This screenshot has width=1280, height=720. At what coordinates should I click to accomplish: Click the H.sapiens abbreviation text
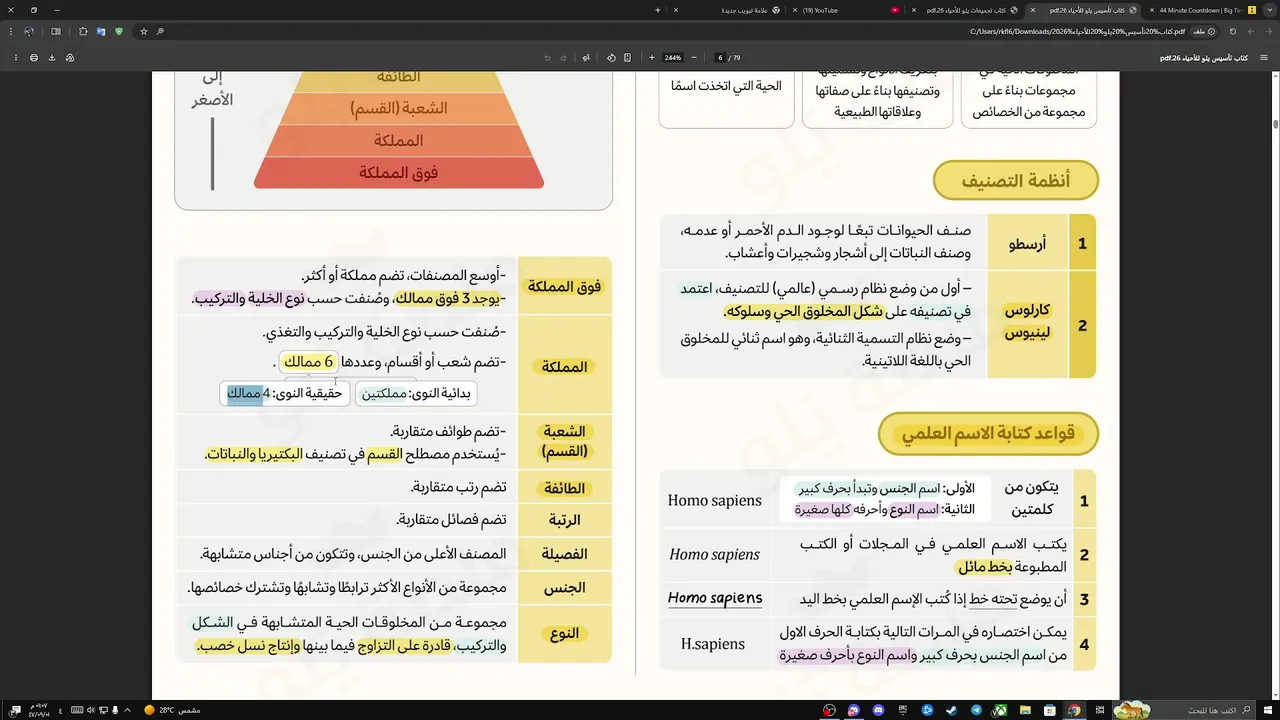[713, 644]
